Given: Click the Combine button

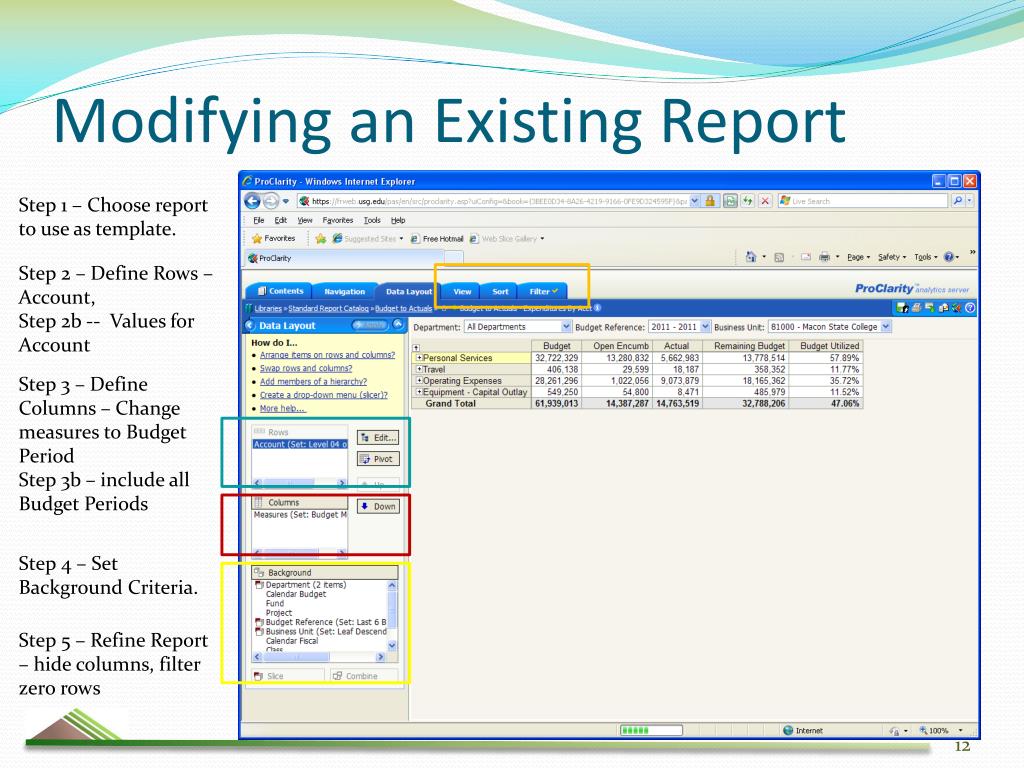Looking at the screenshot, I should click(364, 676).
